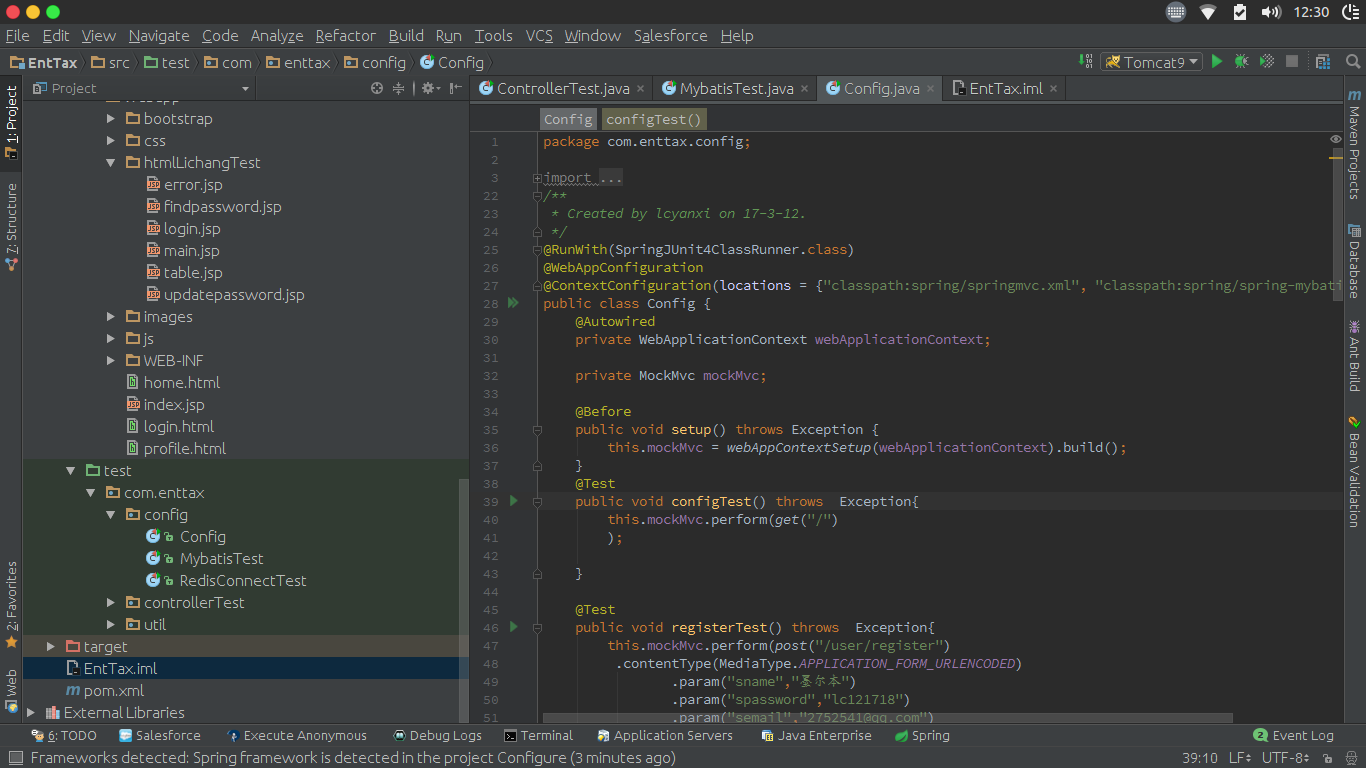Viewport: 1366px width, 768px height.
Task: Open keyboard indicator in system tray
Action: 1176,12
